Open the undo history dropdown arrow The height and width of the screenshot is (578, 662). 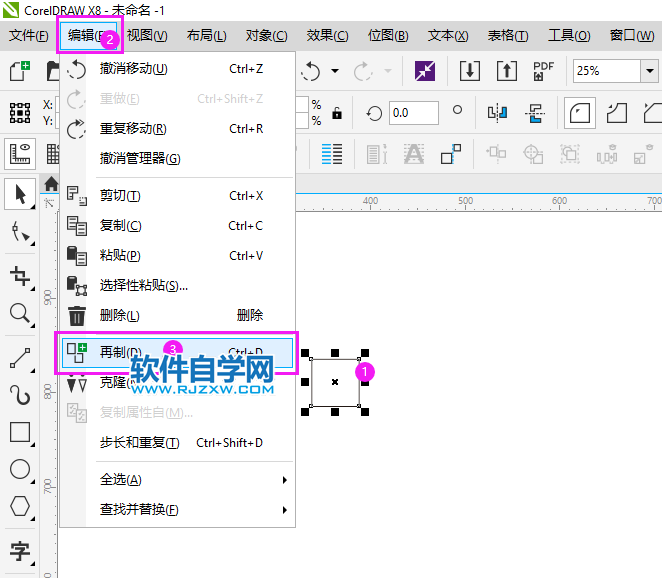click(335, 71)
